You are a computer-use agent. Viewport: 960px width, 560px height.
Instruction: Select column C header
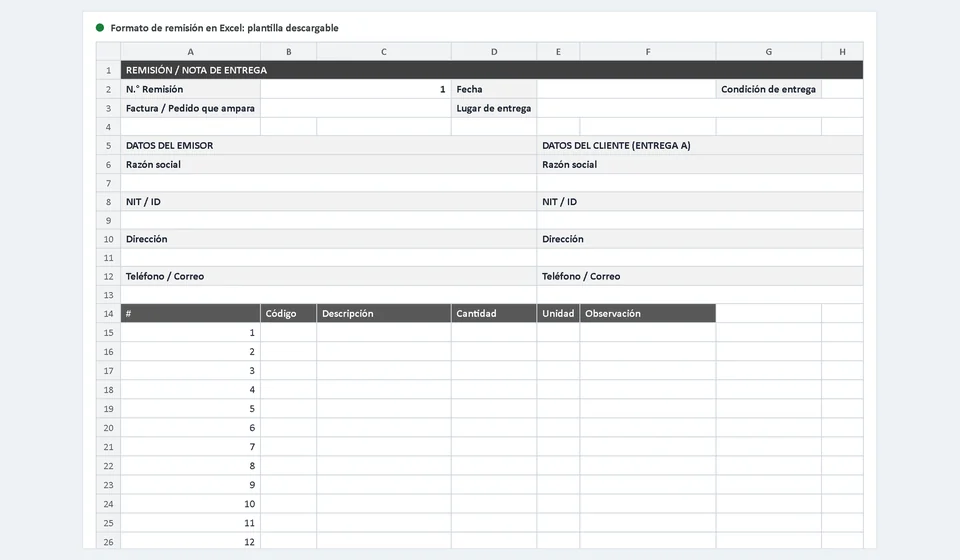point(384,52)
